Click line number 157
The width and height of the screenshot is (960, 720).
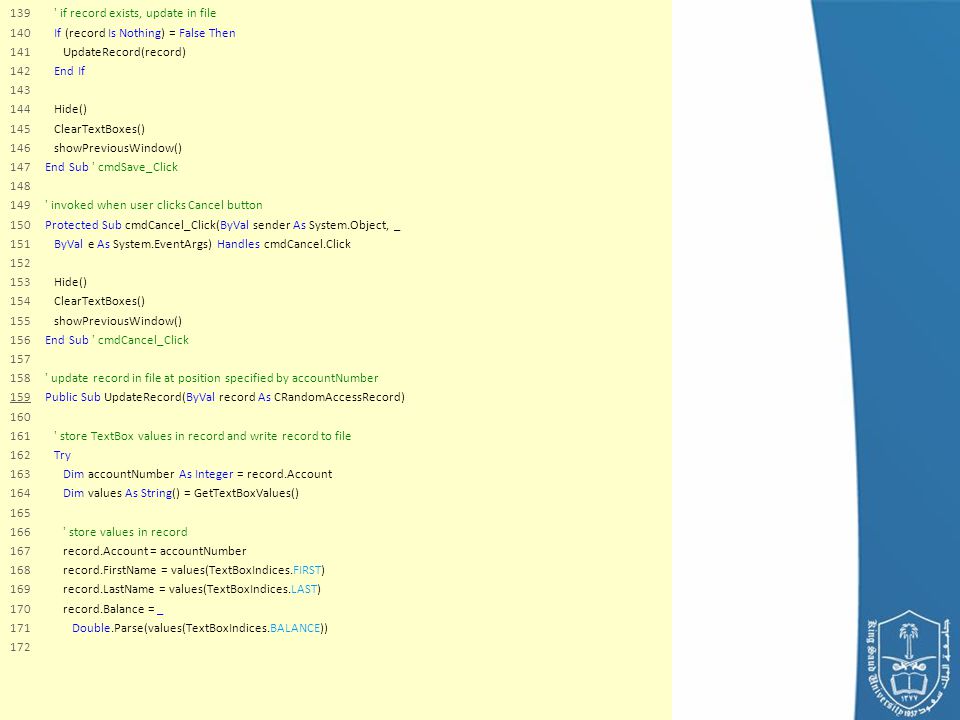(x=20, y=359)
